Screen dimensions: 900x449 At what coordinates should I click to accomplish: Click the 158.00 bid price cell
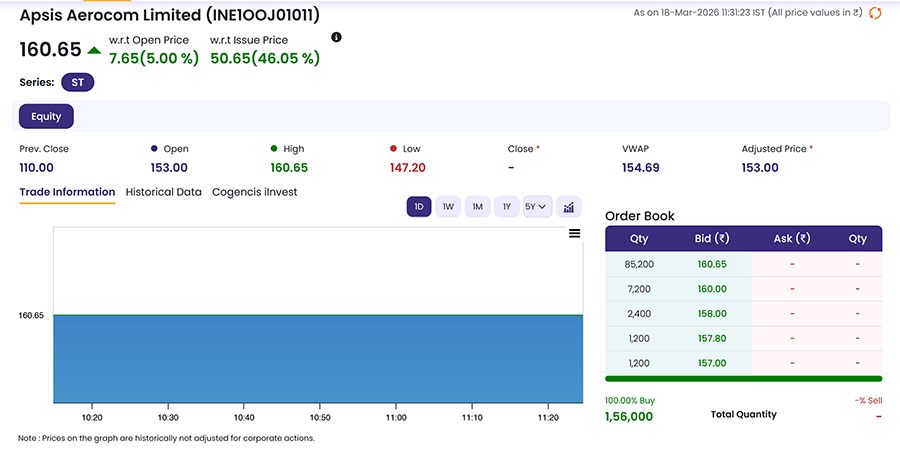tap(712, 314)
